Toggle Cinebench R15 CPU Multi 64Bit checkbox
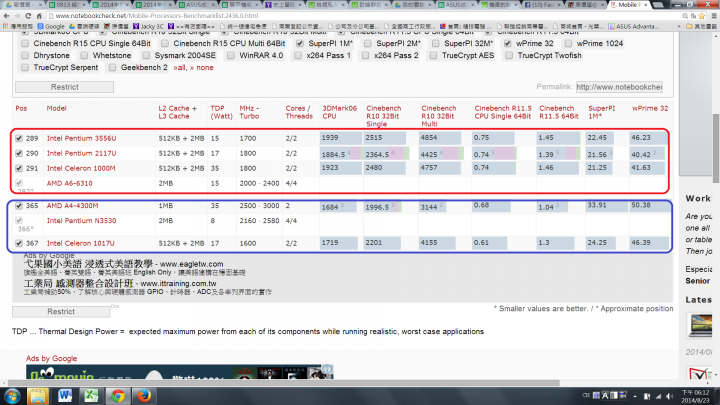This screenshot has width=720, height=405. click(165, 44)
